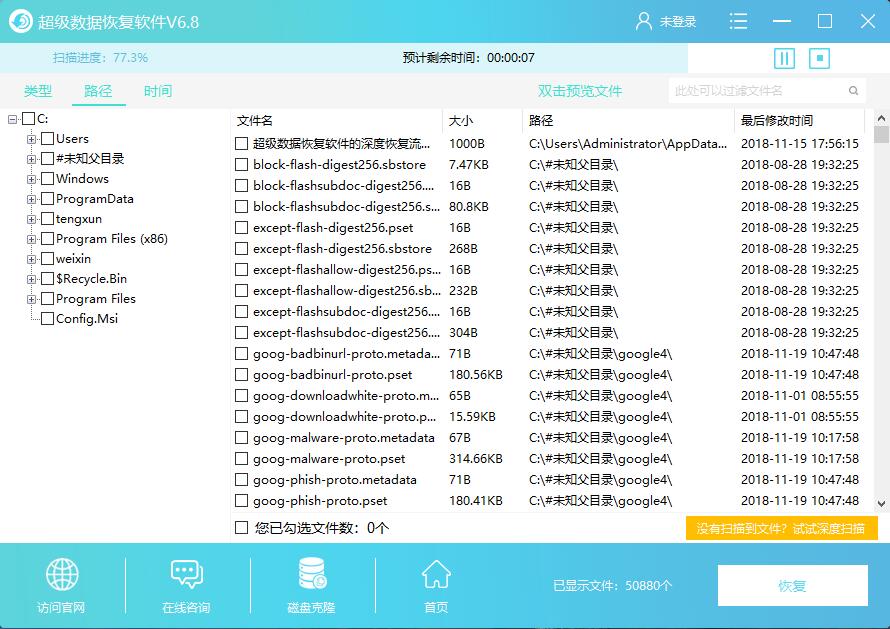Close the recovery software window

click(x=867, y=22)
